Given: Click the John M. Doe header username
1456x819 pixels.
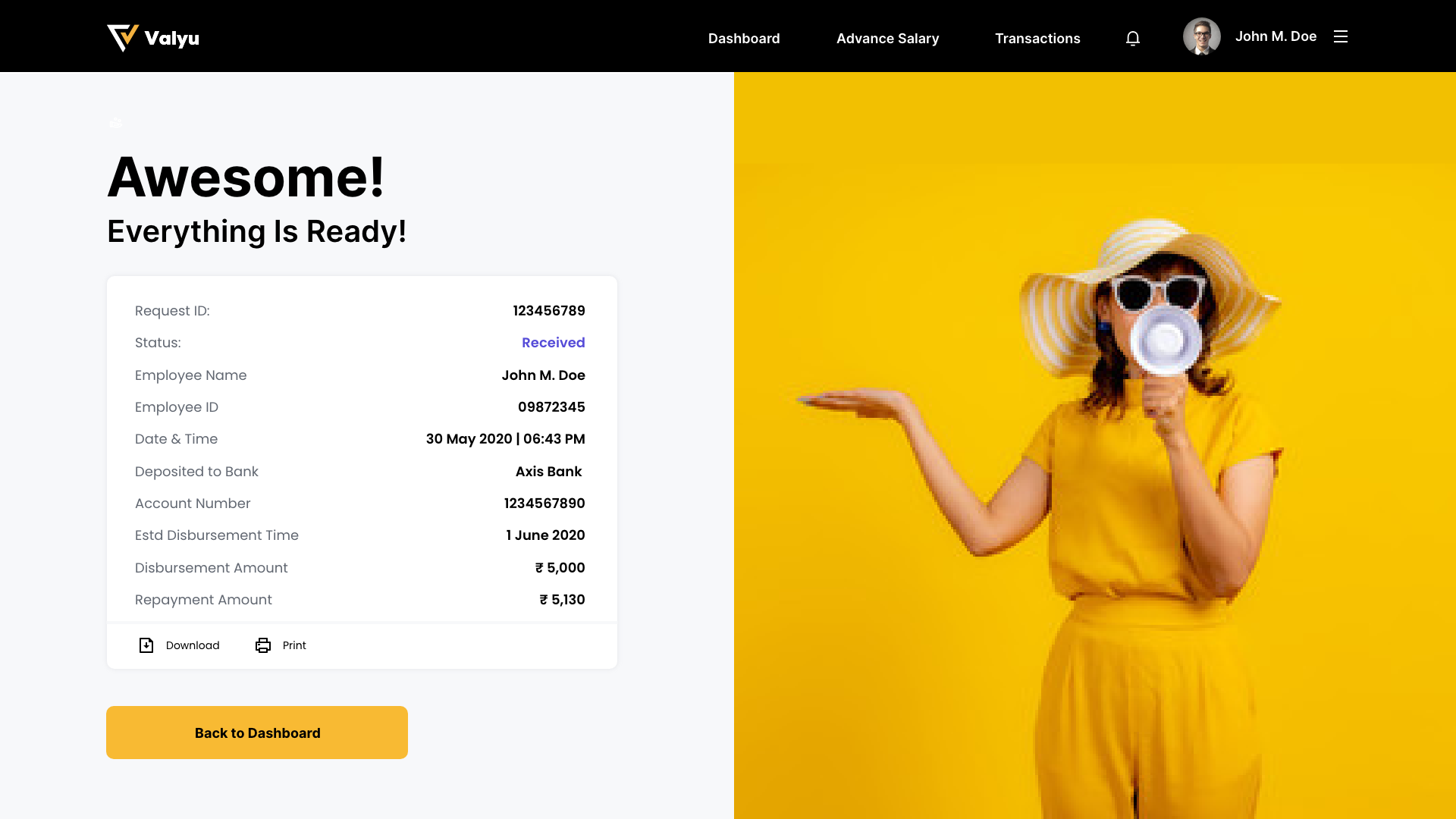Looking at the screenshot, I should pos(1276,36).
